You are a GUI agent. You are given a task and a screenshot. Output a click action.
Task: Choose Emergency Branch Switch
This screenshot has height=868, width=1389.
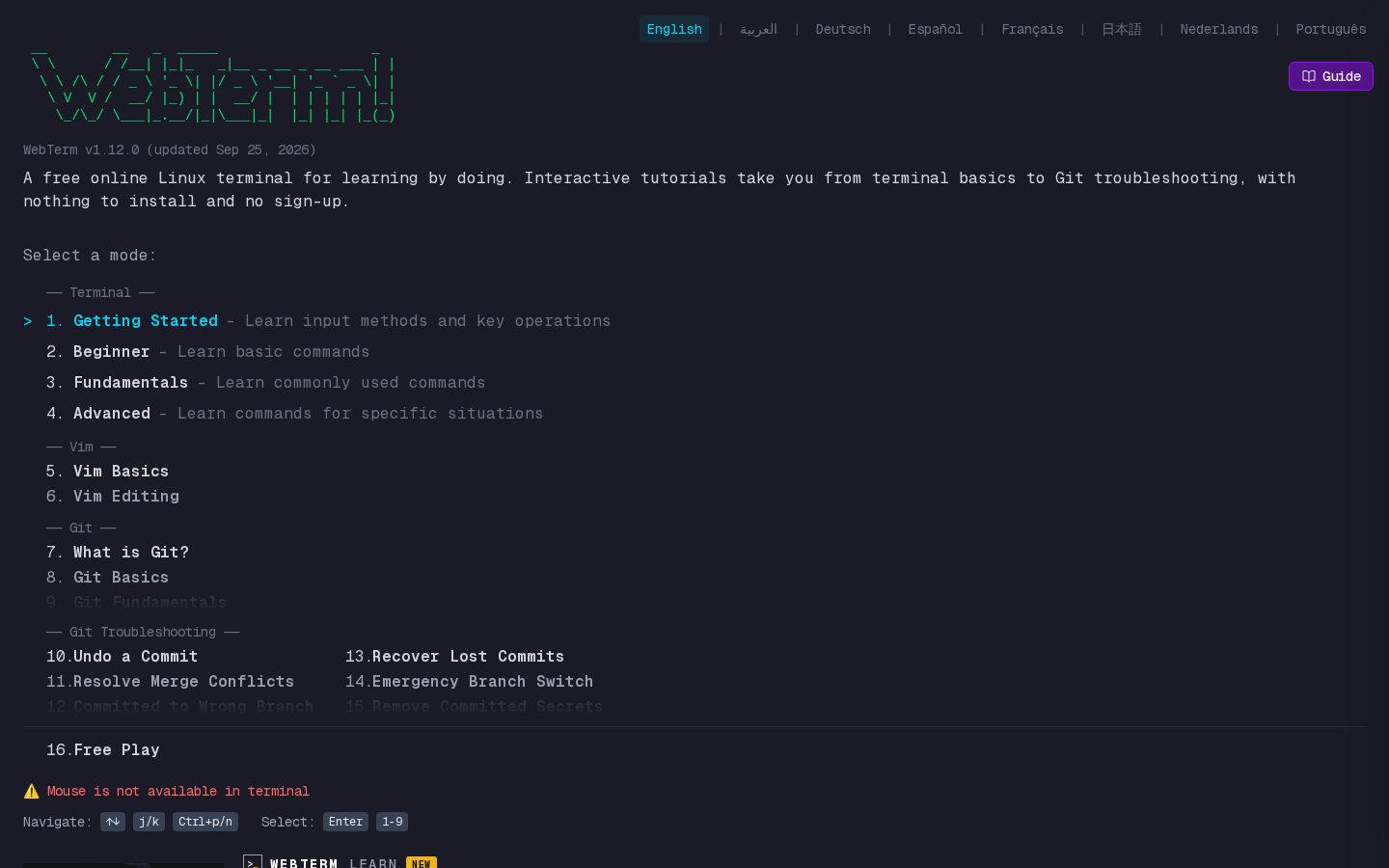(x=469, y=681)
